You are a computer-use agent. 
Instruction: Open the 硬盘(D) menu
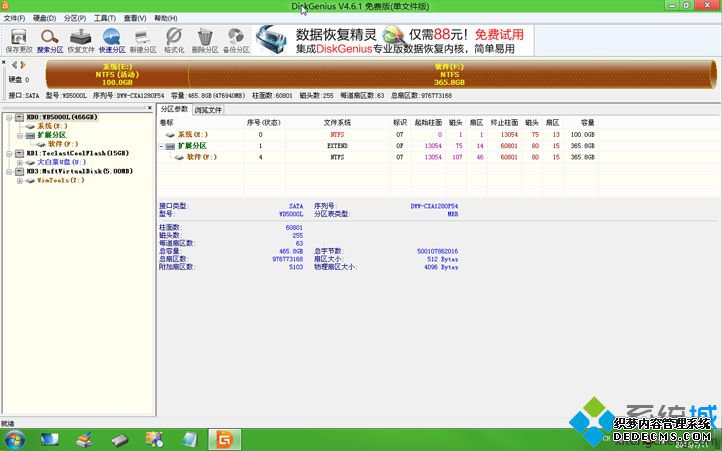click(44, 18)
